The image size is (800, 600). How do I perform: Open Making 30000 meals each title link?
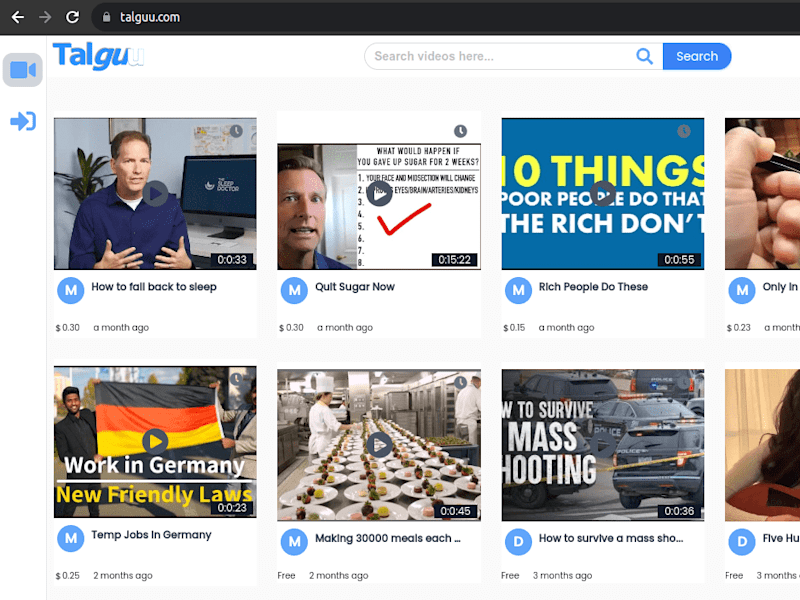click(x=388, y=538)
